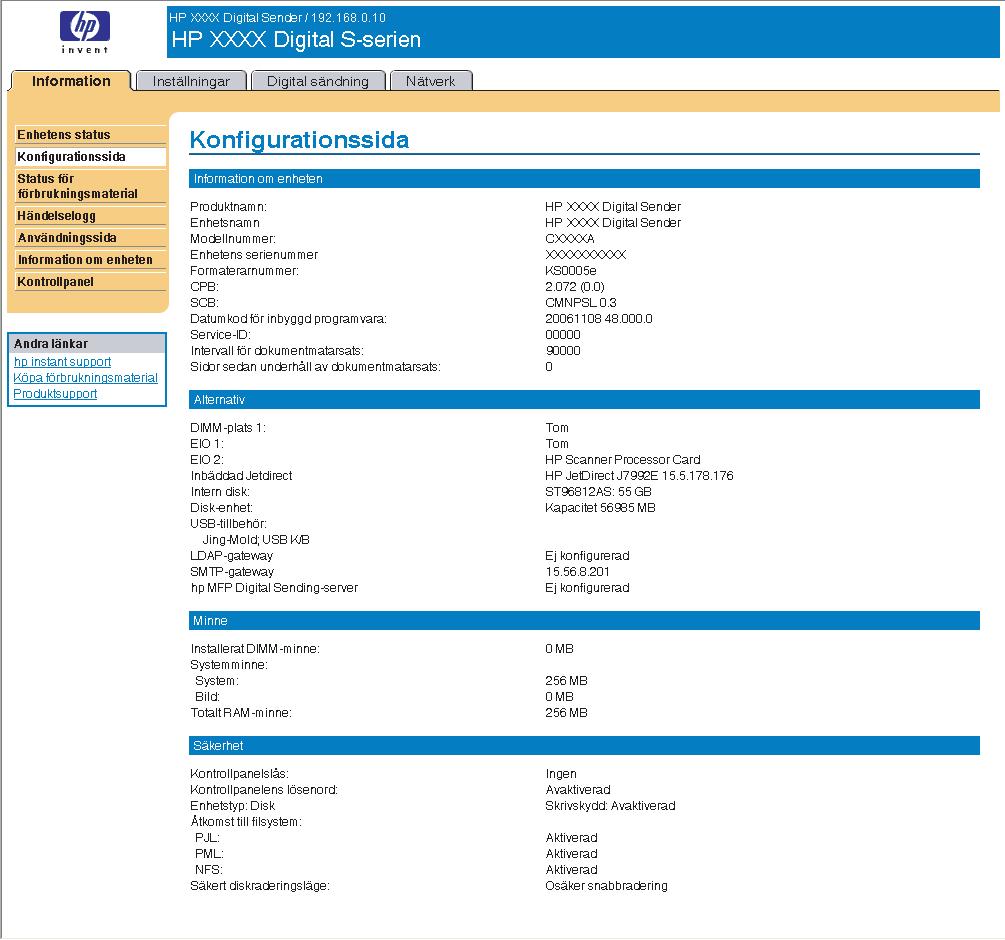
Task: Click the Alternativ section header
Action: pyautogui.click(x=584, y=400)
